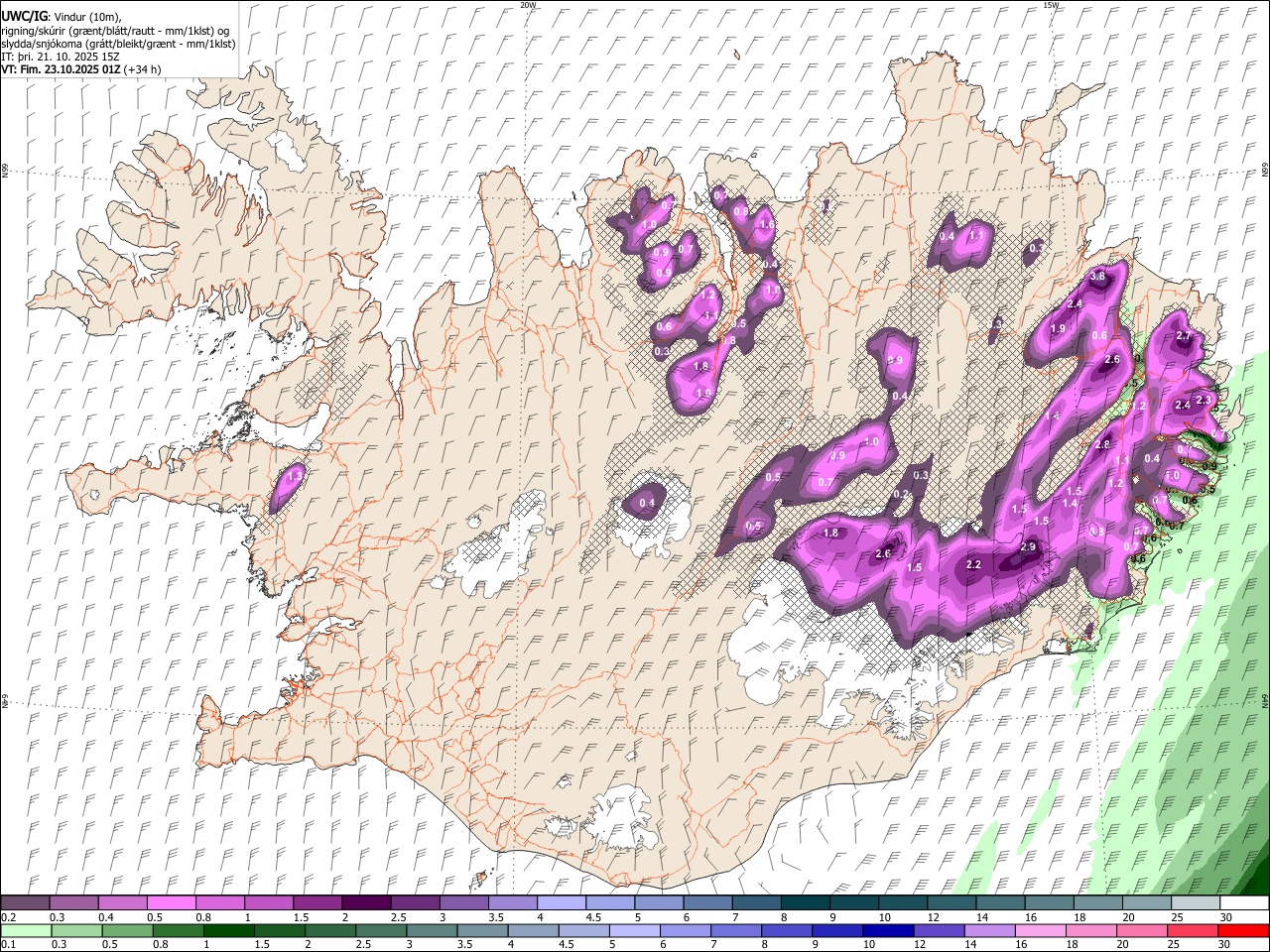Select the light grey 25–30 swatch in upper legend
Image resolution: width=1270 pixels, height=952 pixels.
1194,903
